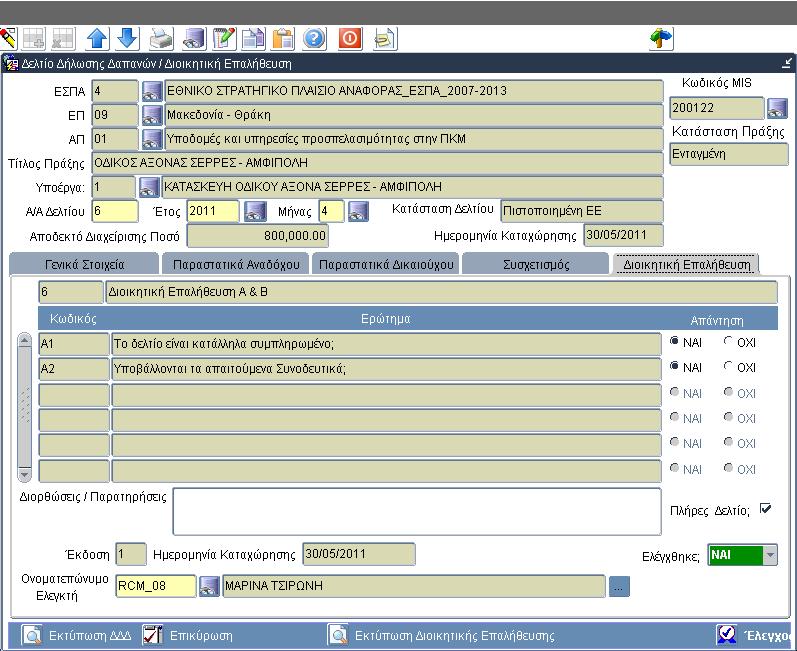Click the copy documents toolbar icon
Viewport: 797px width, 651px height.
click(253, 39)
